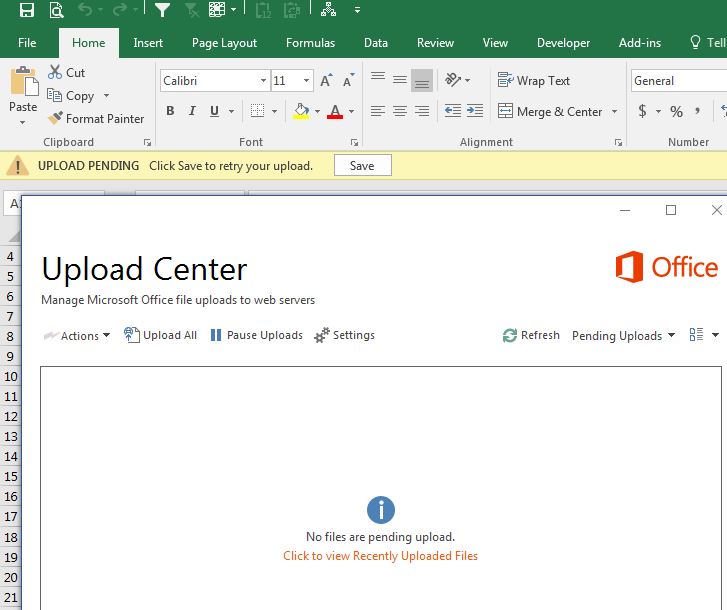The image size is (727, 610).
Task: Toggle Bold formatting
Action: pos(170,111)
